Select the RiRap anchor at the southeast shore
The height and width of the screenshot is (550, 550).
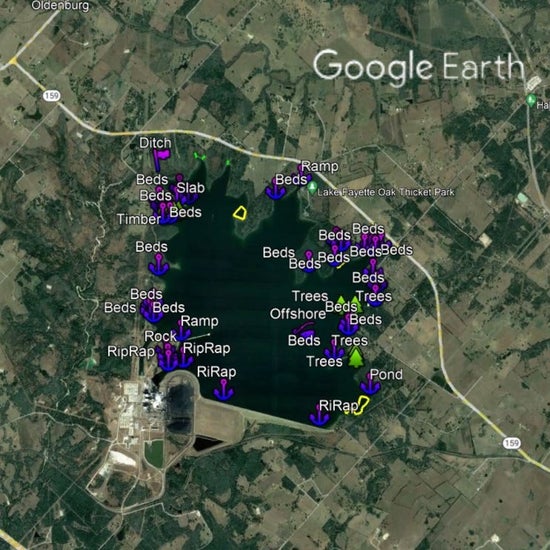[x=320, y=416]
